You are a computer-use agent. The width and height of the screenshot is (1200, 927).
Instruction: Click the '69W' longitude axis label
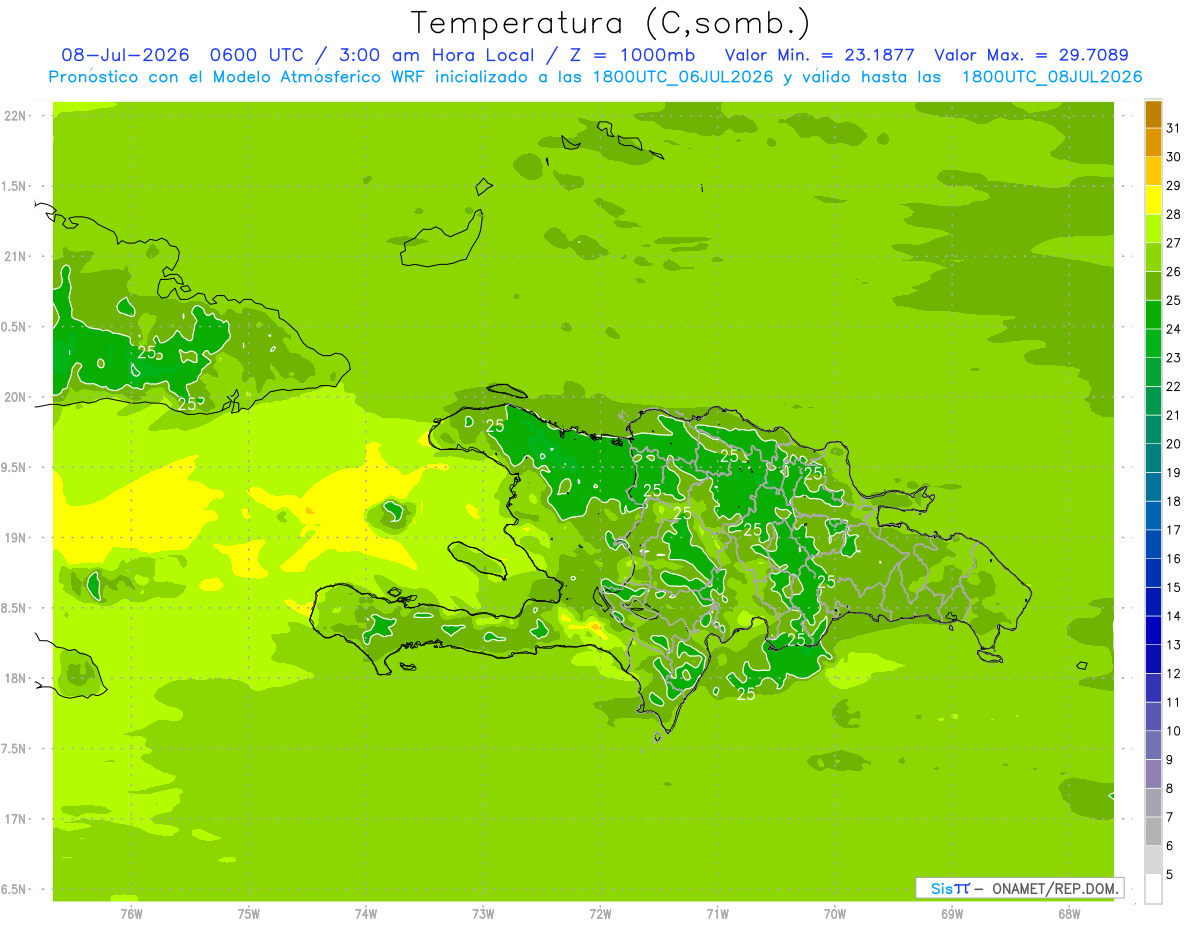(x=952, y=913)
